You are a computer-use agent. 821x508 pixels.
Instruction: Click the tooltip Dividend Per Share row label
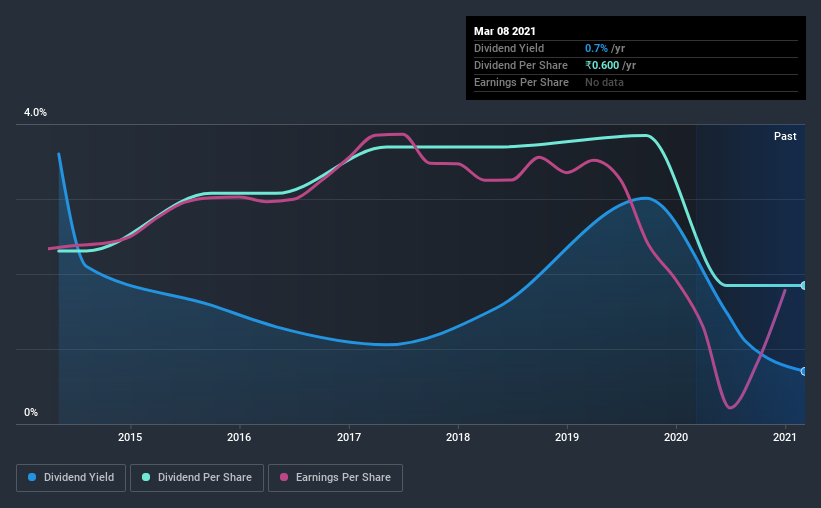(520, 65)
